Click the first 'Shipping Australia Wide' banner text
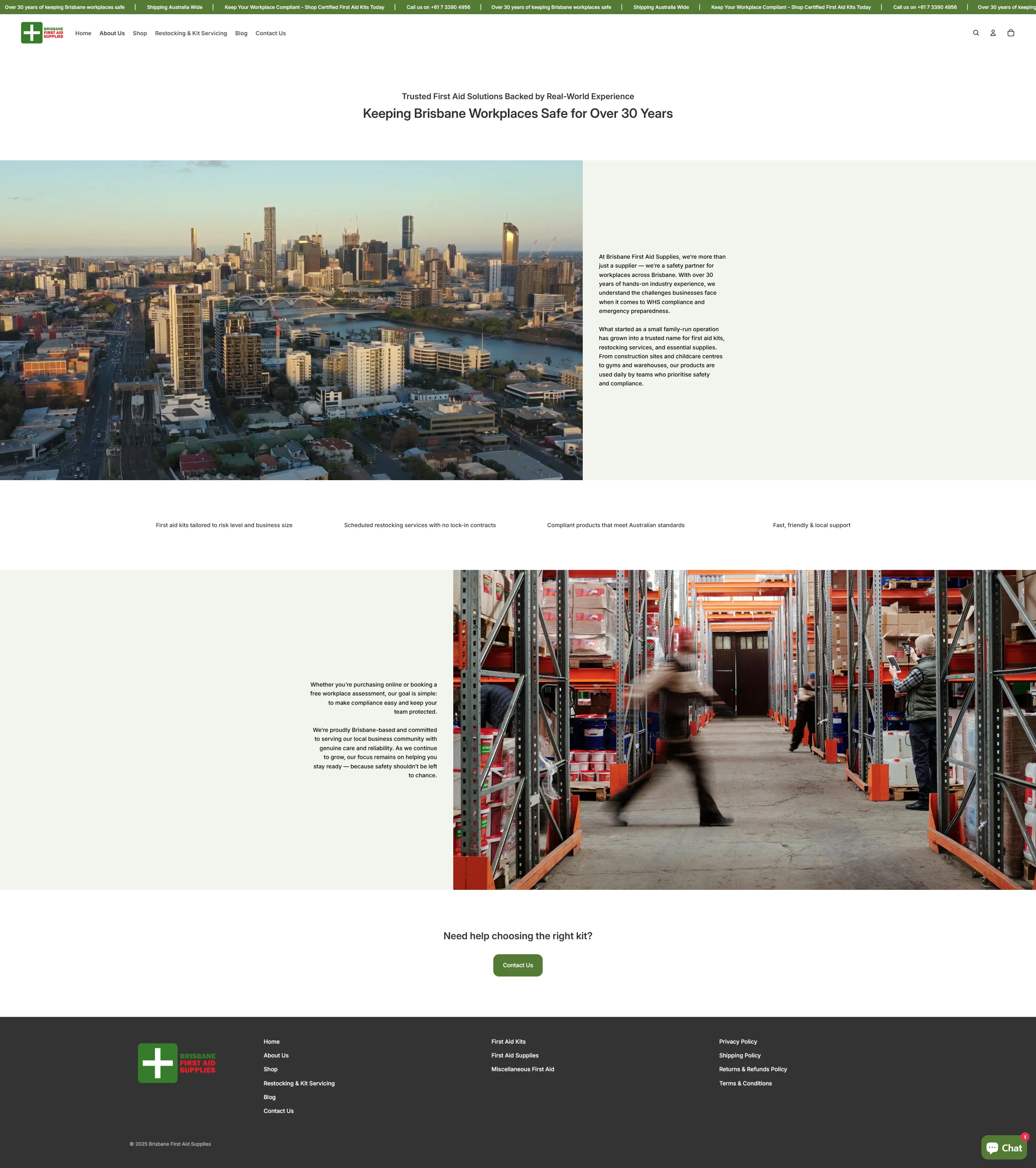The image size is (1036, 1168). (x=174, y=7)
